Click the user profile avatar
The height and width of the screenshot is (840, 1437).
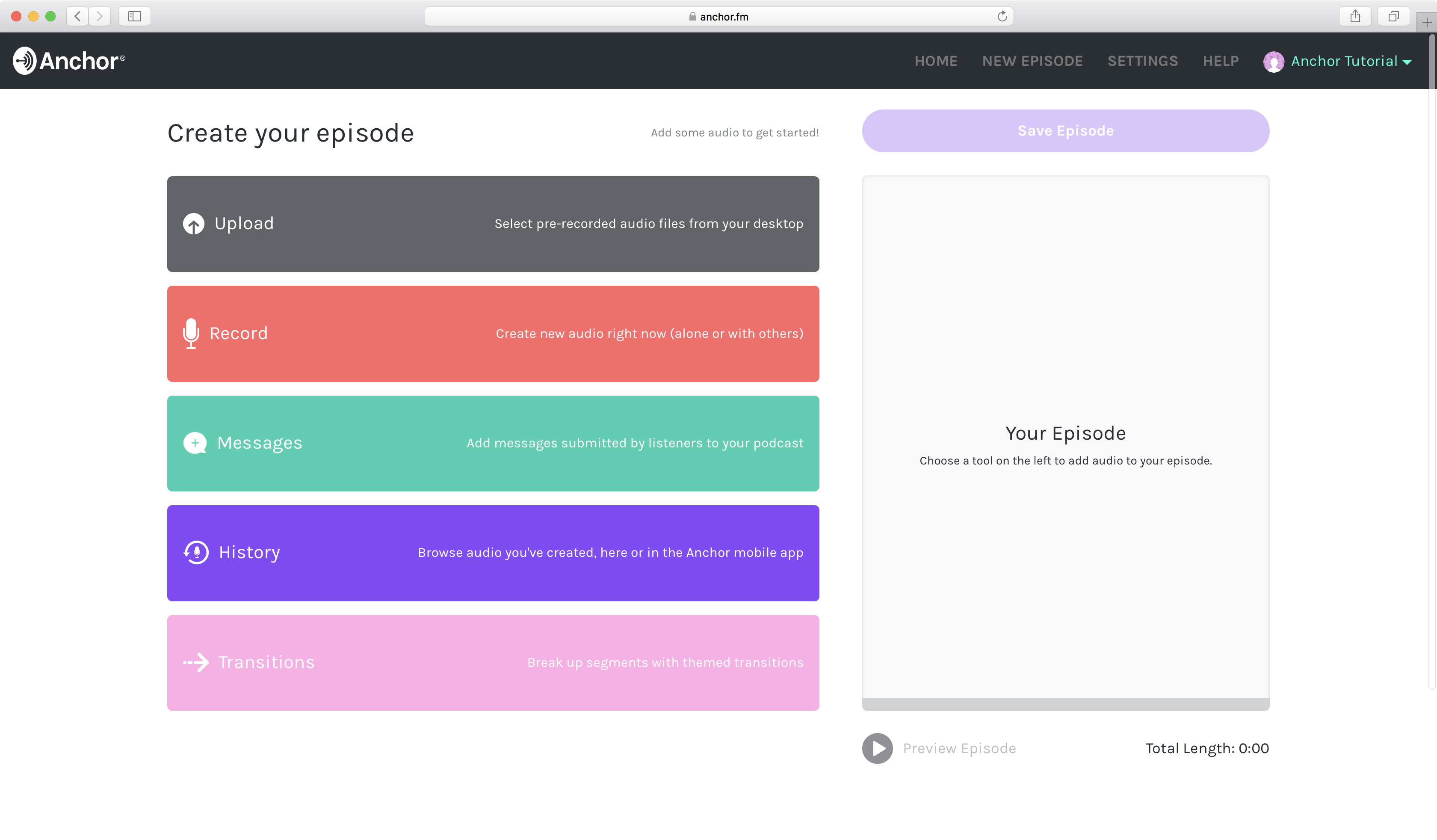tap(1273, 62)
